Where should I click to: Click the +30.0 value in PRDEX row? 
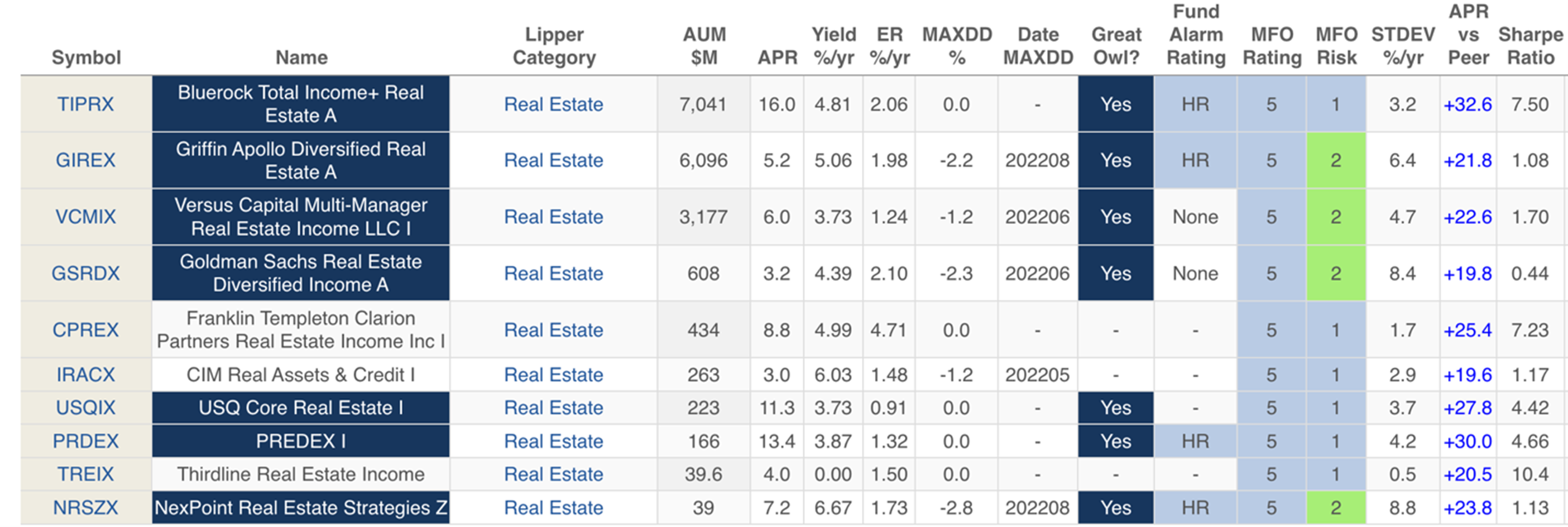coord(1467,441)
